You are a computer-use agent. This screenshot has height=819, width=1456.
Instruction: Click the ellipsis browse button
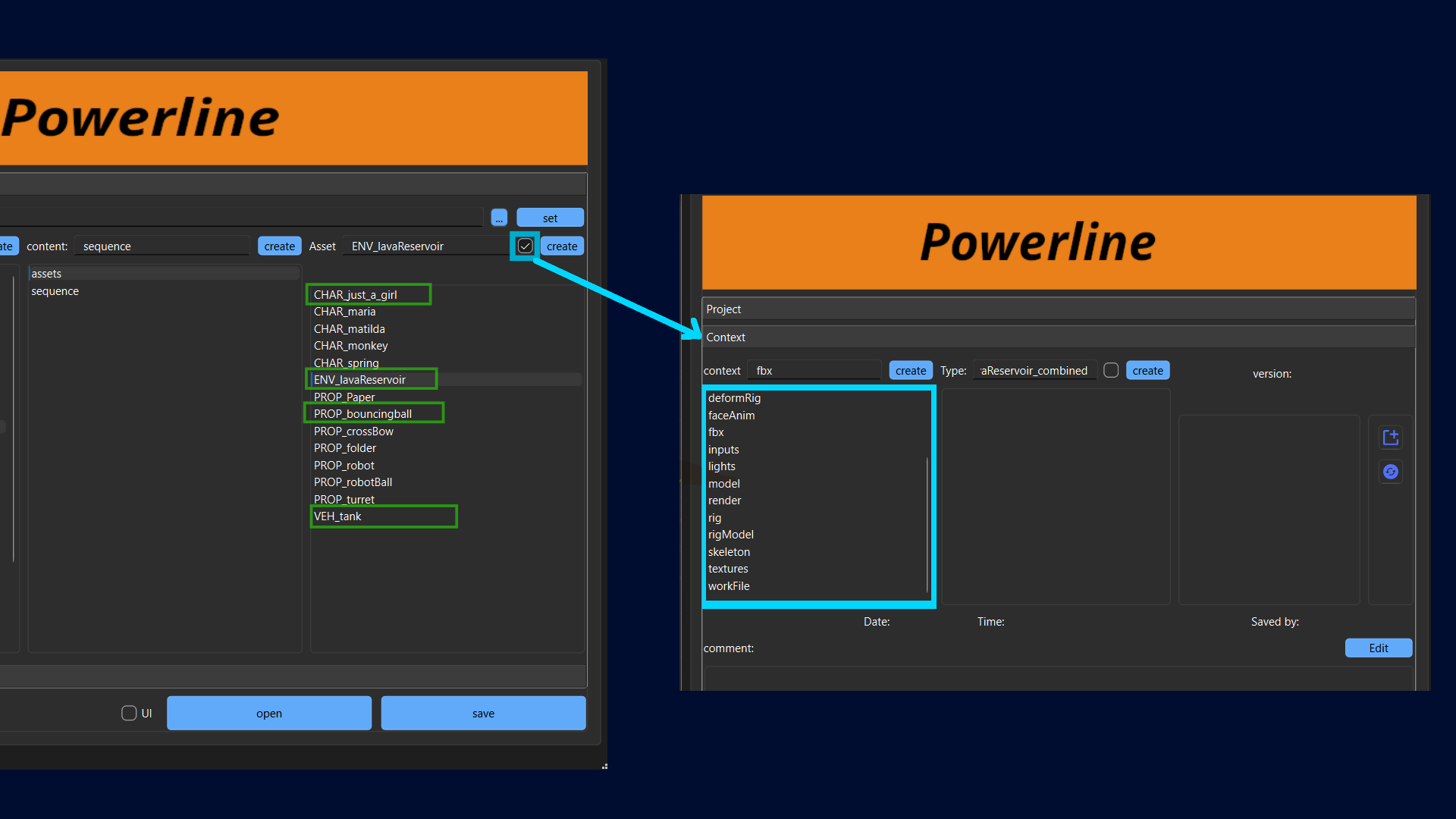pyautogui.click(x=499, y=218)
